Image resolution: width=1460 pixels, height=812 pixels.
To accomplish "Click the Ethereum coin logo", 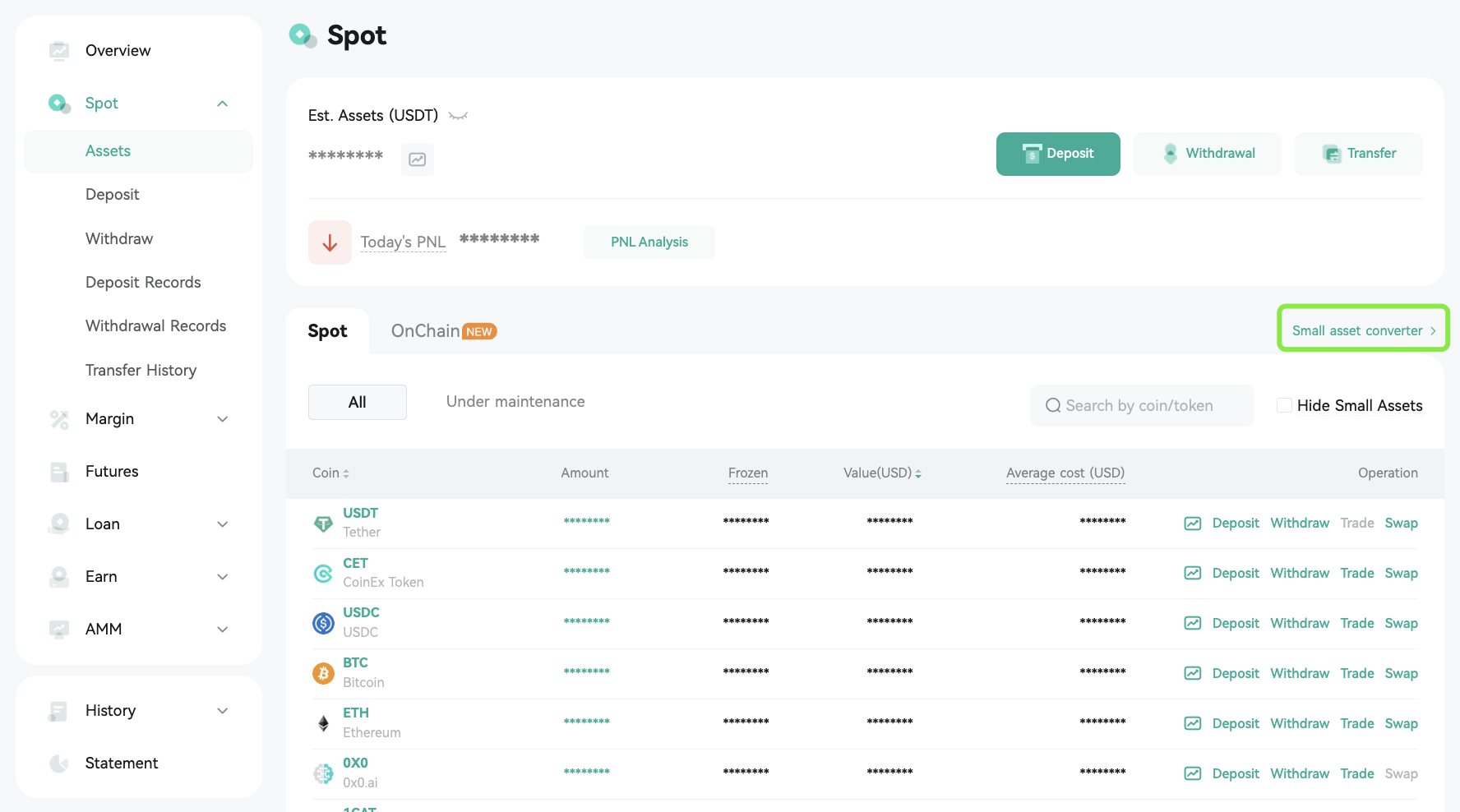I will point(323,724).
